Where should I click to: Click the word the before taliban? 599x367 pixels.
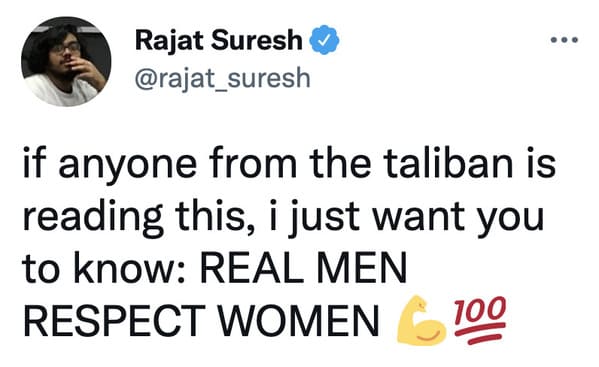(340, 163)
